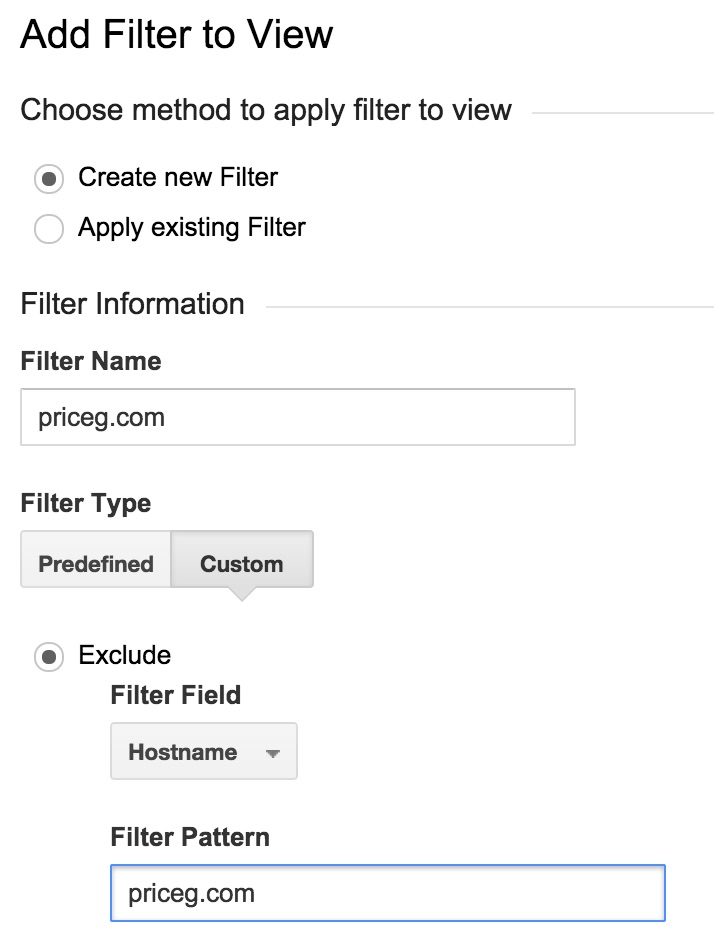The image size is (714, 948).
Task: Select the Create new Filter radio button
Action: click(49, 179)
